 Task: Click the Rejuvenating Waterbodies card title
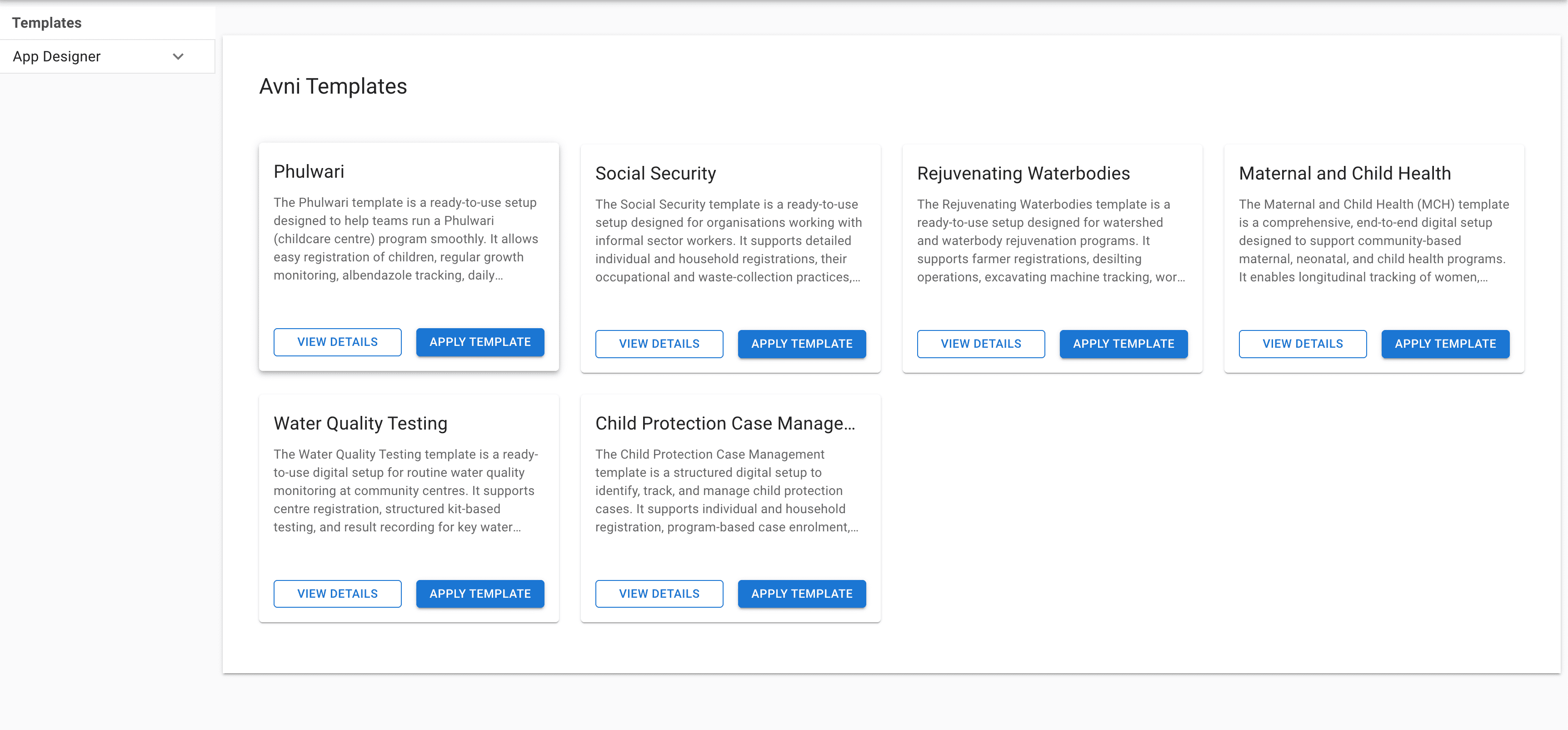click(x=1023, y=174)
